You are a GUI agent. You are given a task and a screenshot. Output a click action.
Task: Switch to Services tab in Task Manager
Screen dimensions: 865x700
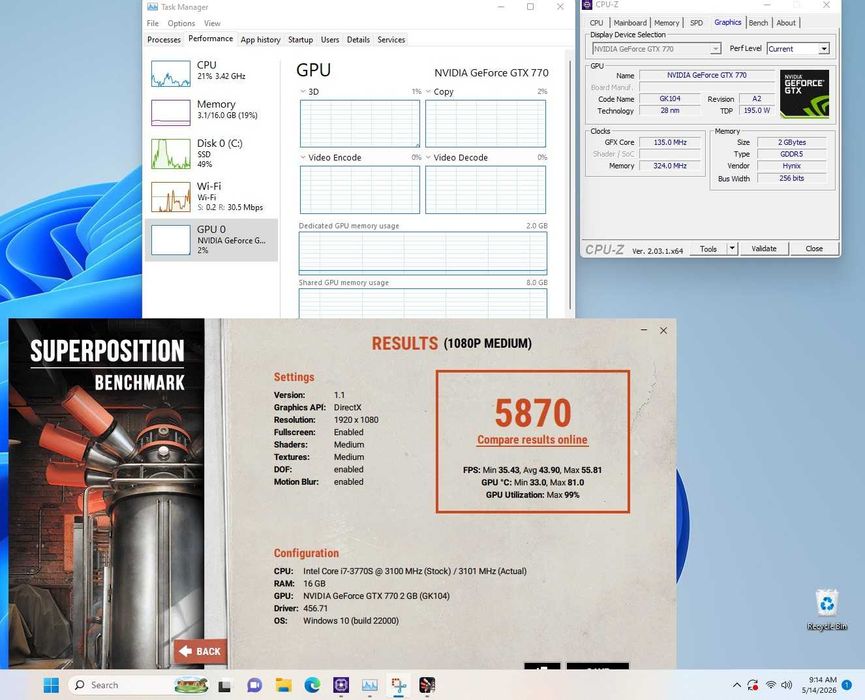coord(391,40)
